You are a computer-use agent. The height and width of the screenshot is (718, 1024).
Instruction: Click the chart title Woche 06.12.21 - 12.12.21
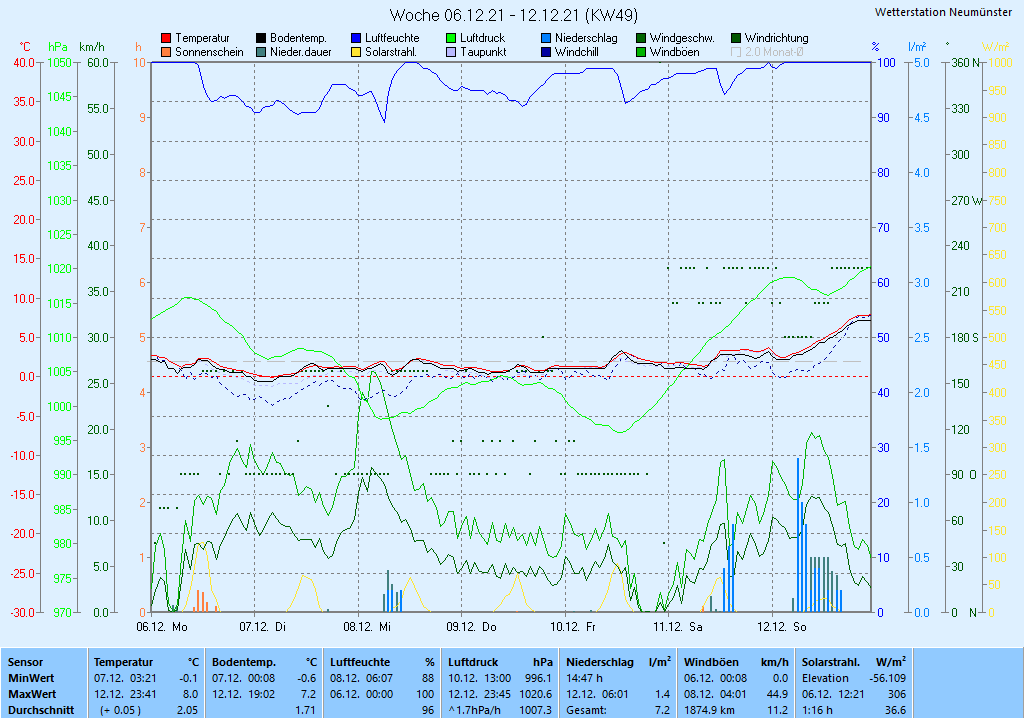[x=513, y=15]
